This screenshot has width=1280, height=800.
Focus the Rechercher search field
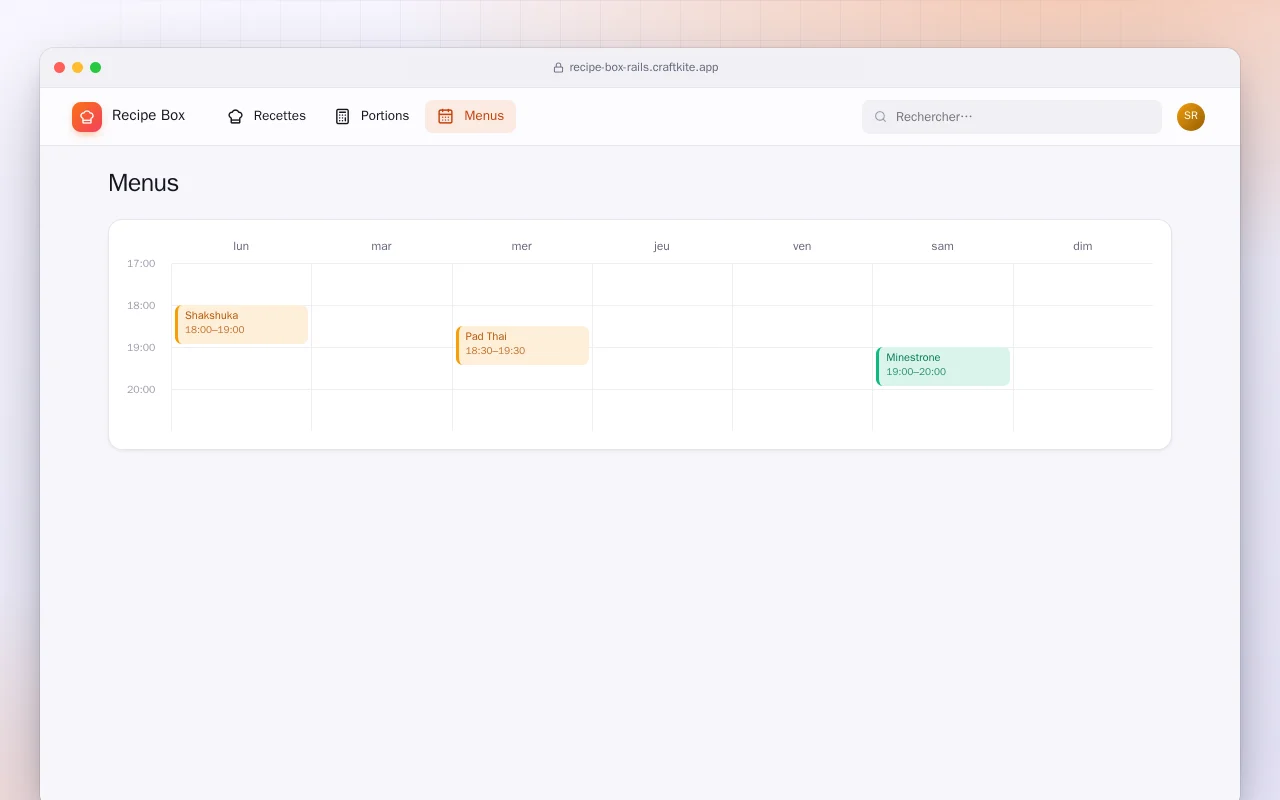[1012, 117]
